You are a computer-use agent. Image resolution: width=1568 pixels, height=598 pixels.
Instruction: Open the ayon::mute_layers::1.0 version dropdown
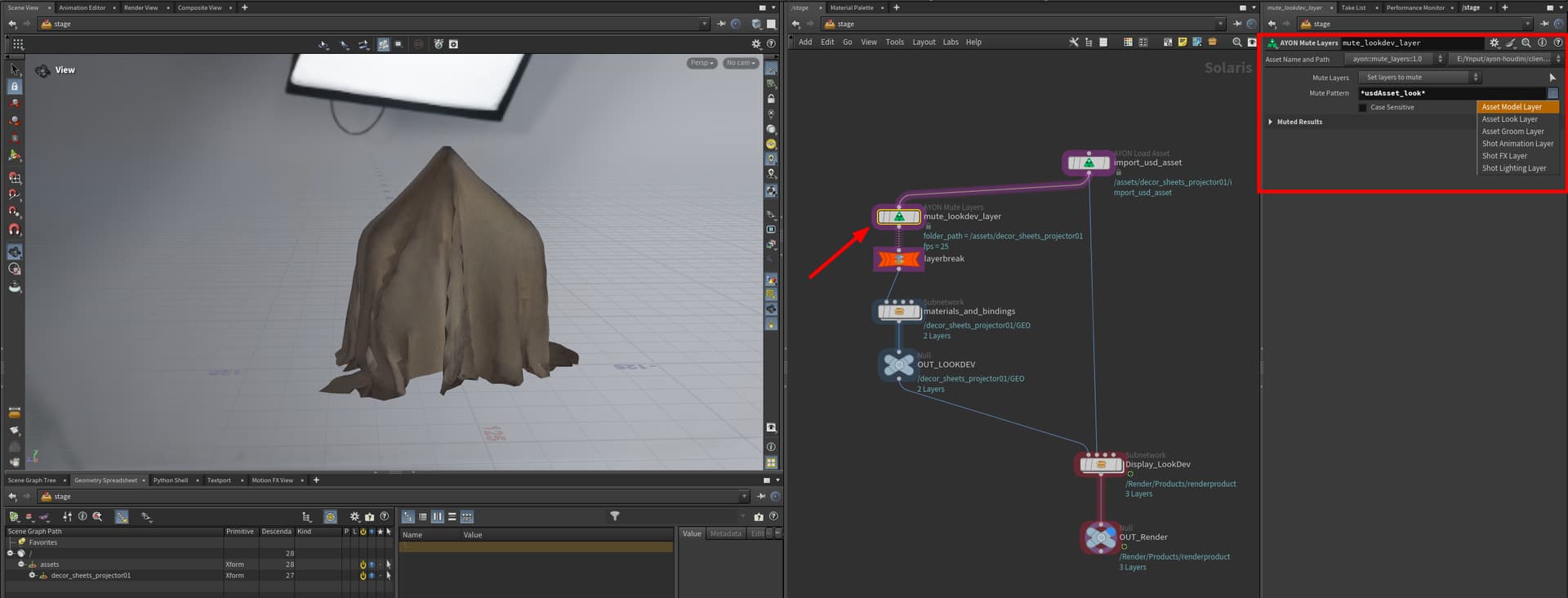point(1394,59)
